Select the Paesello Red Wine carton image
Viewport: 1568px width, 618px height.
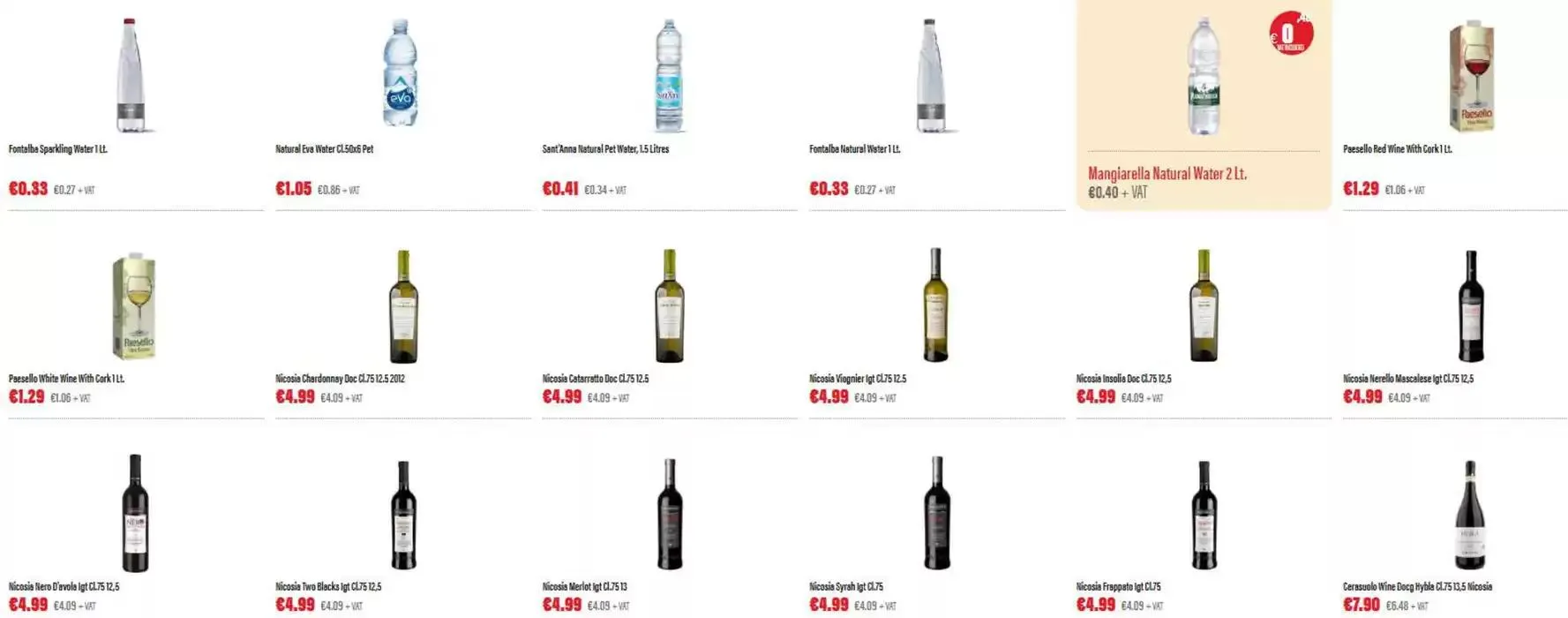[x=1471, y=76]
